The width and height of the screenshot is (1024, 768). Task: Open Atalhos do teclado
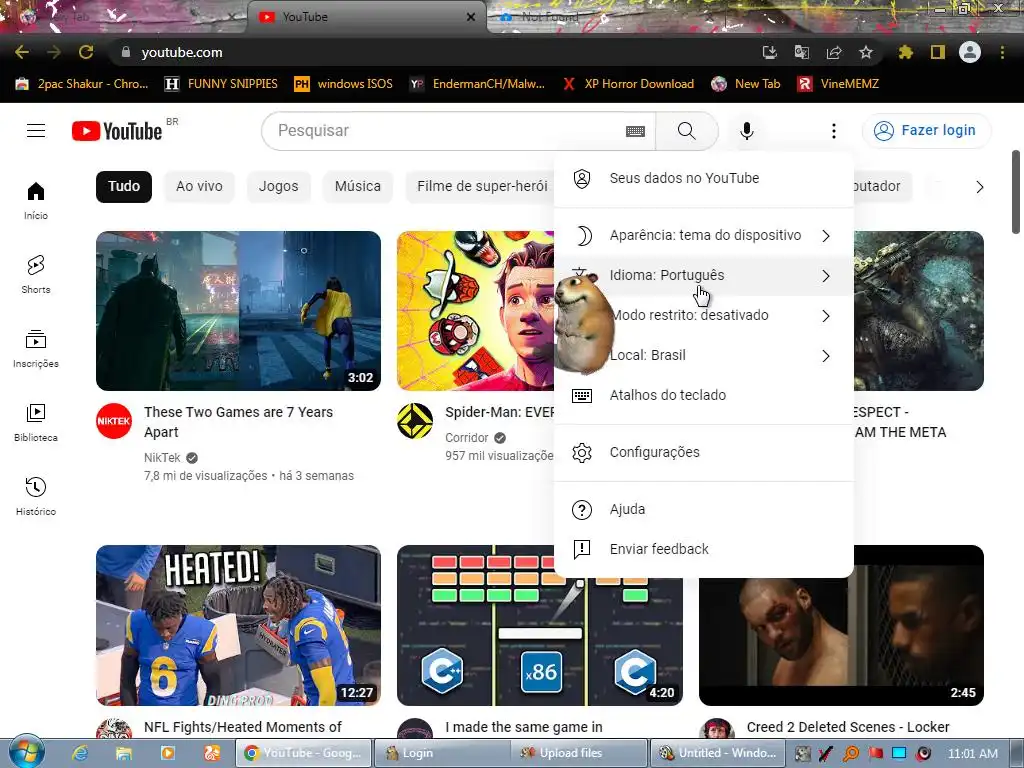tap(703, 396)
